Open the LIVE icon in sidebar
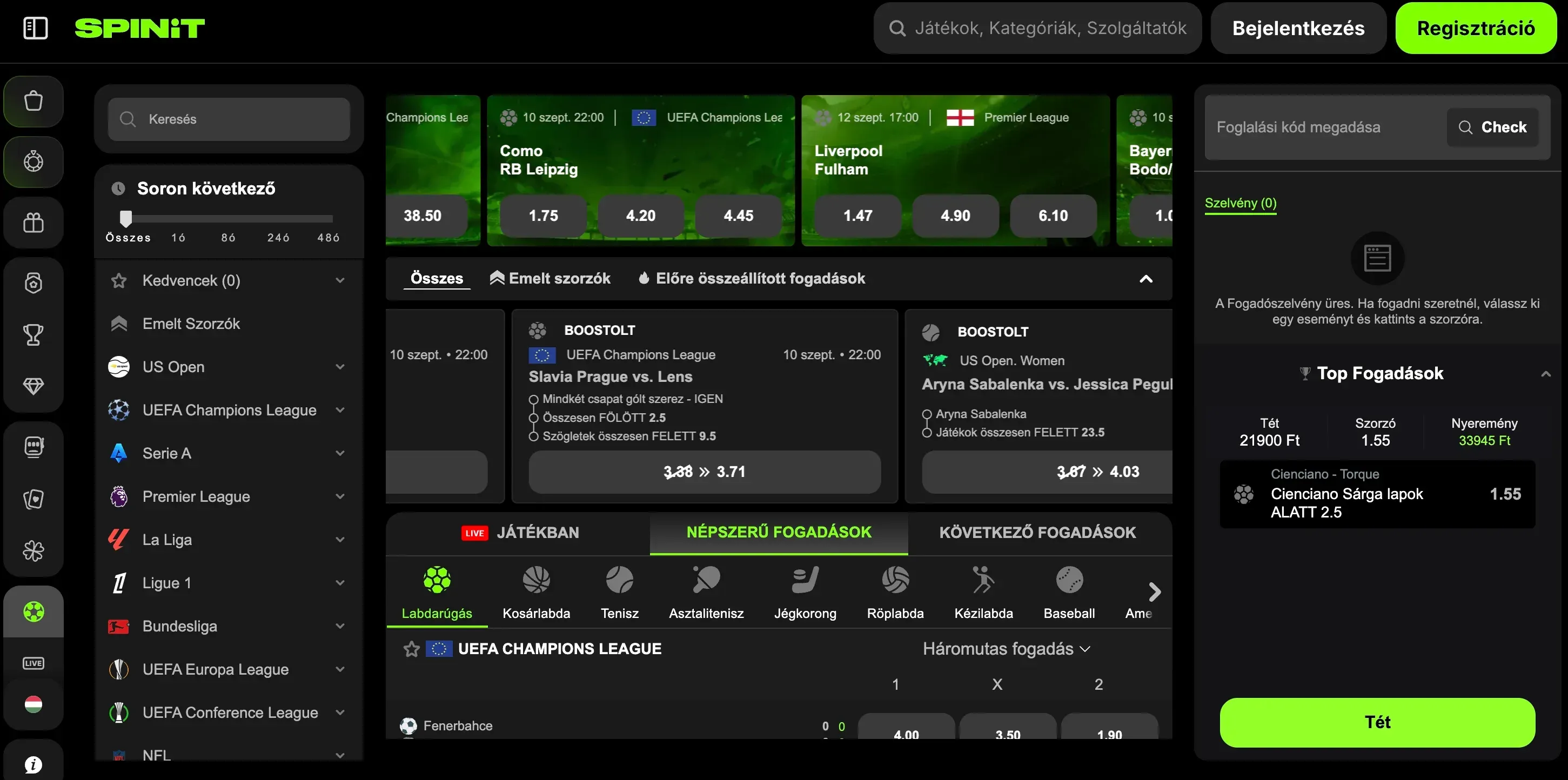The height and width of the screenshot is (780, 1568). pos(33,663)
